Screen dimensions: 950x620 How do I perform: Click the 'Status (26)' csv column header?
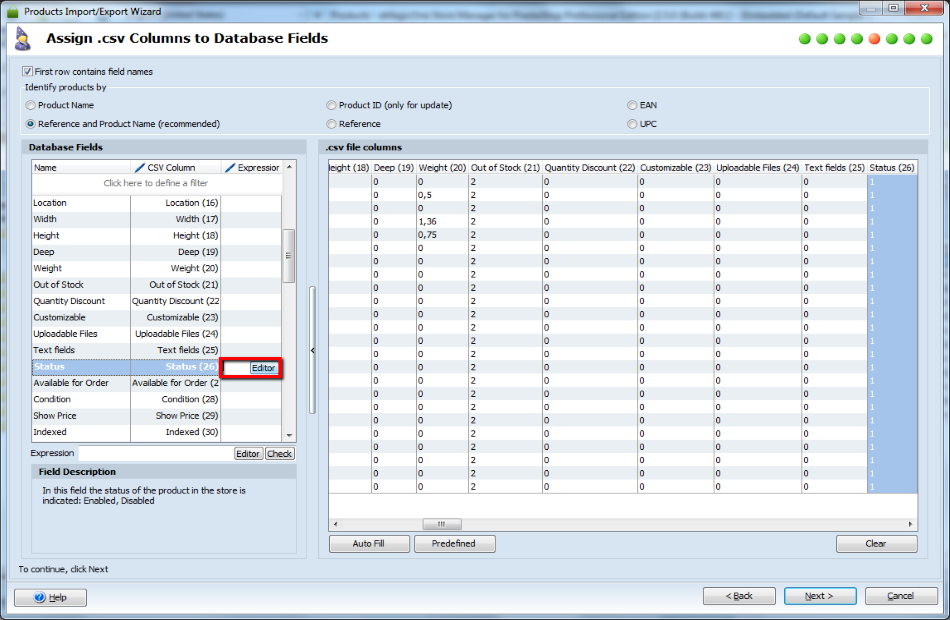(892, 168)
